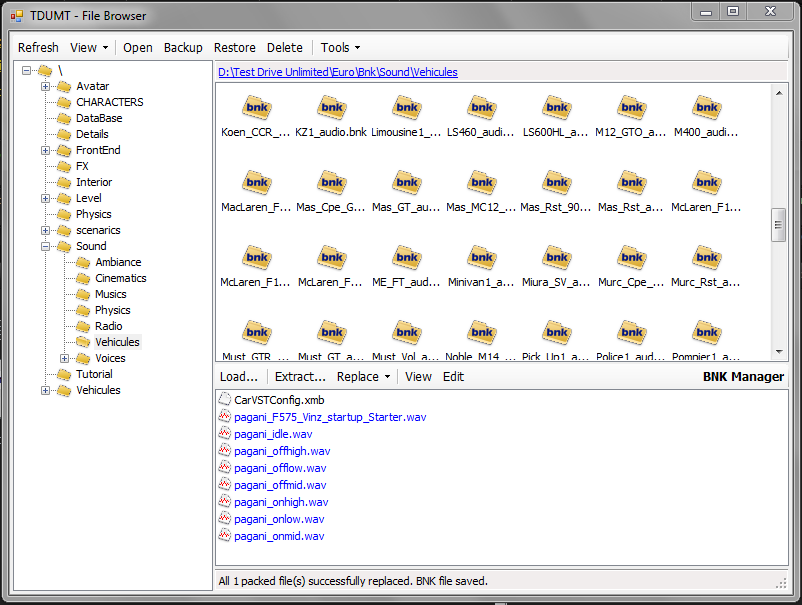Expand the Avatar folder tree node
Image resolution: width=802 pixels, height=605 pixels.
(46, 86)
